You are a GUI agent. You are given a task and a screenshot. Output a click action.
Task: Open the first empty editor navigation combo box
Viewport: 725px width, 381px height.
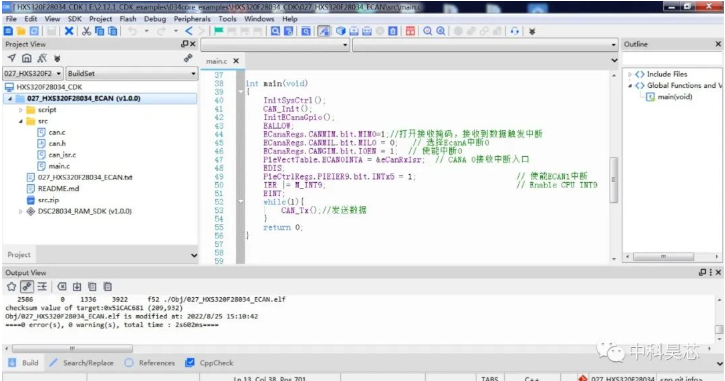[275, 45]
